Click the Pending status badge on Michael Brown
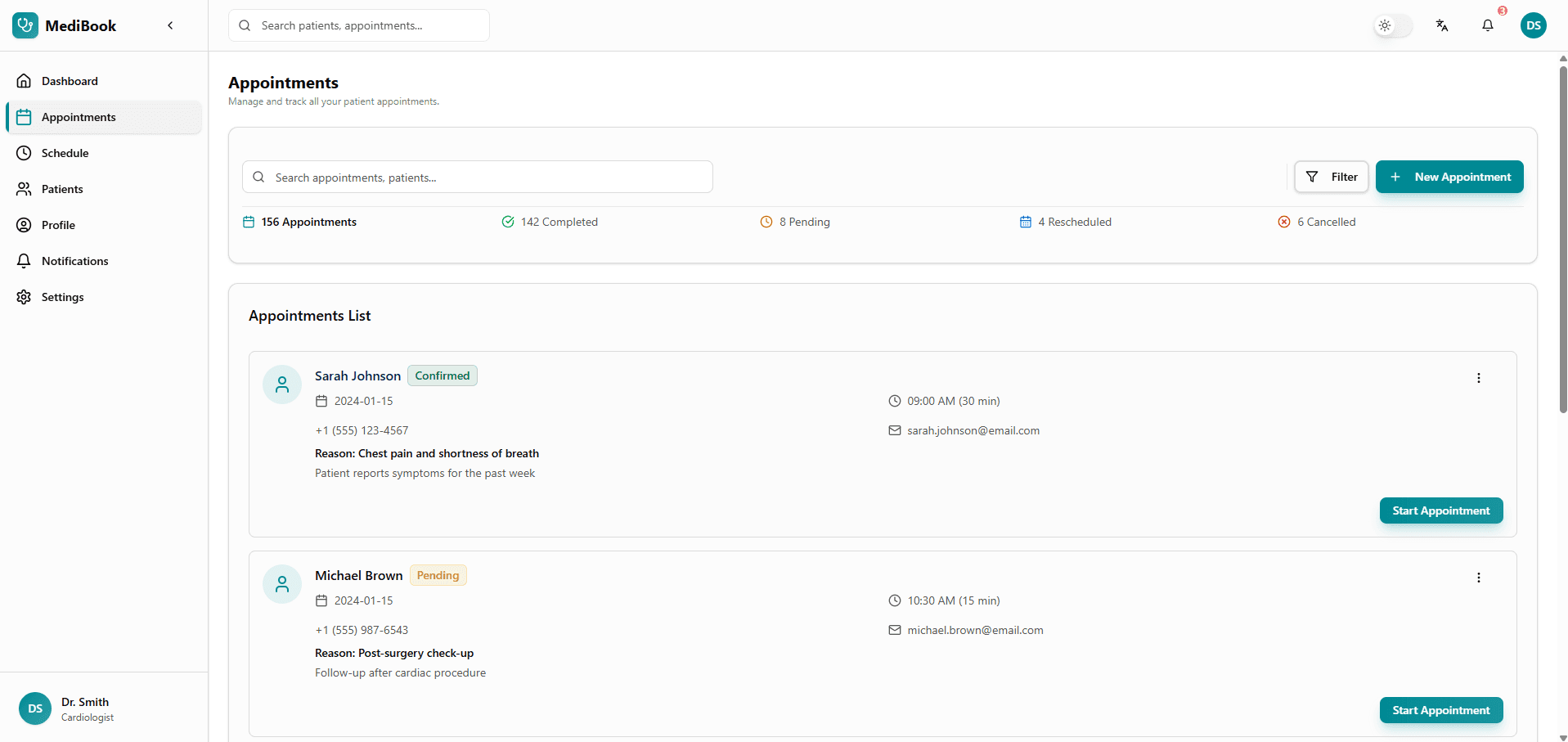 pyautogui.click(x=438, y=575)
